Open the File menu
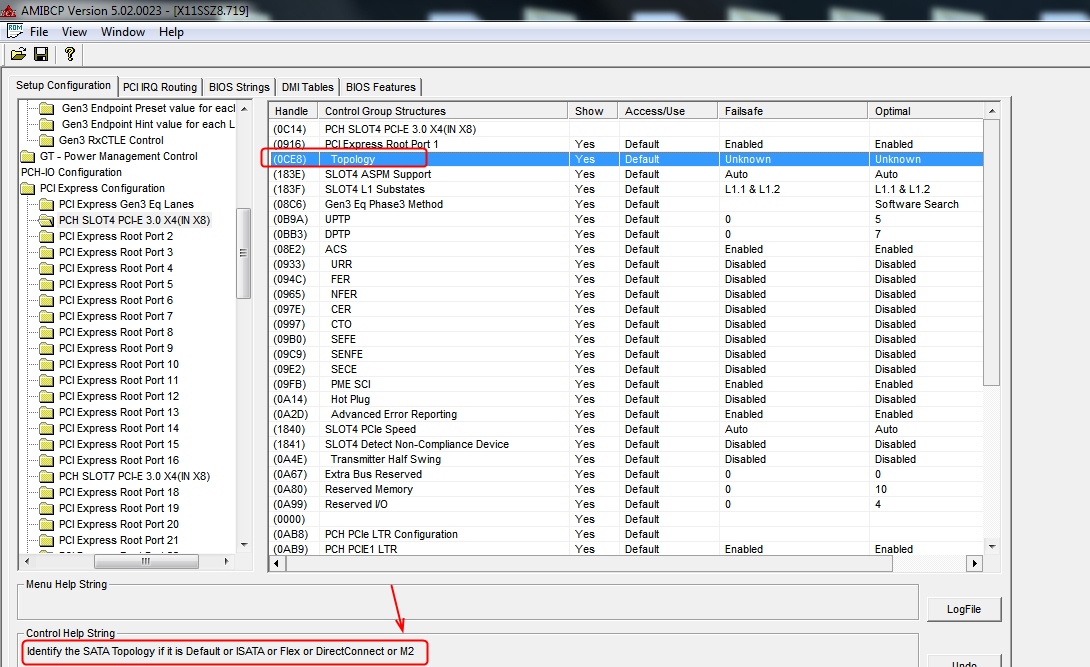Screen dimensions: 1090x667 (39, 32)
